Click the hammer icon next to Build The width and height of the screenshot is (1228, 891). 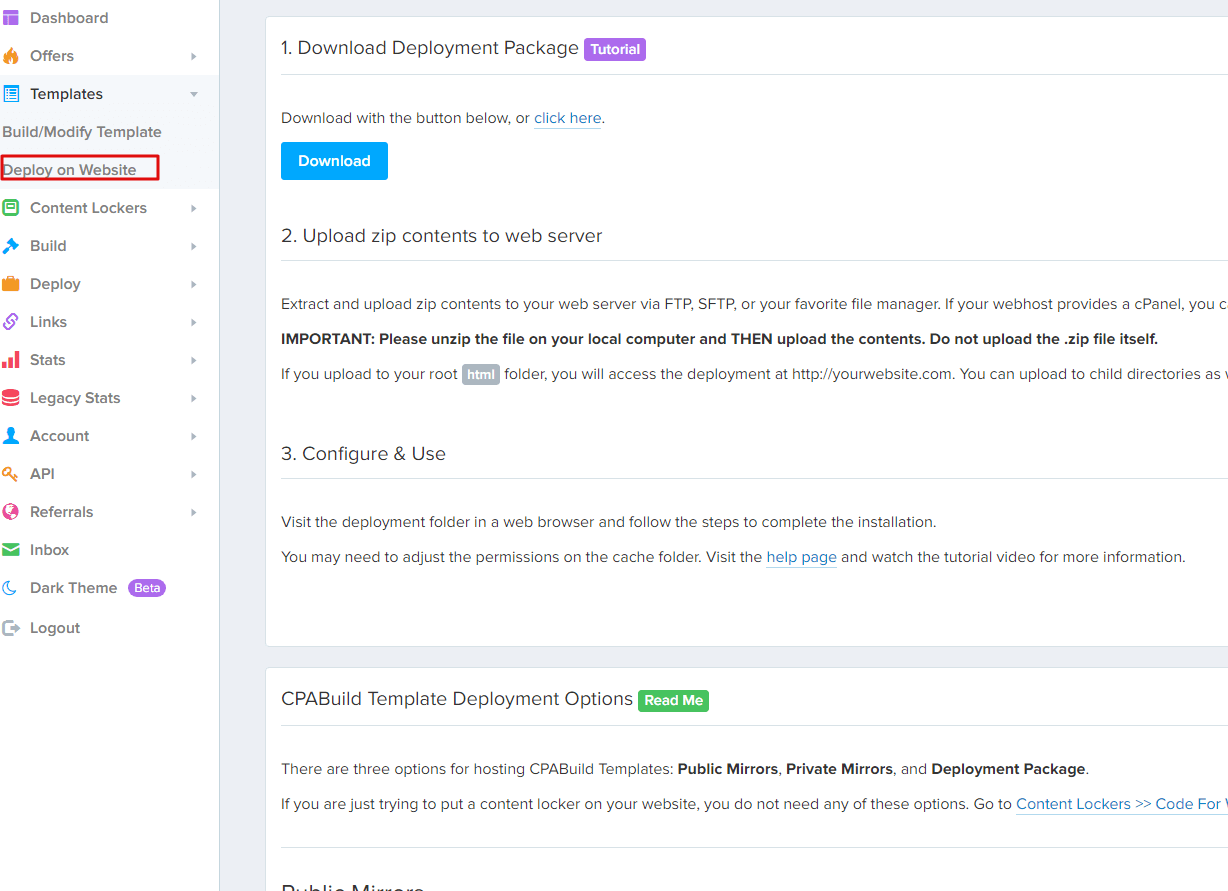11,246
